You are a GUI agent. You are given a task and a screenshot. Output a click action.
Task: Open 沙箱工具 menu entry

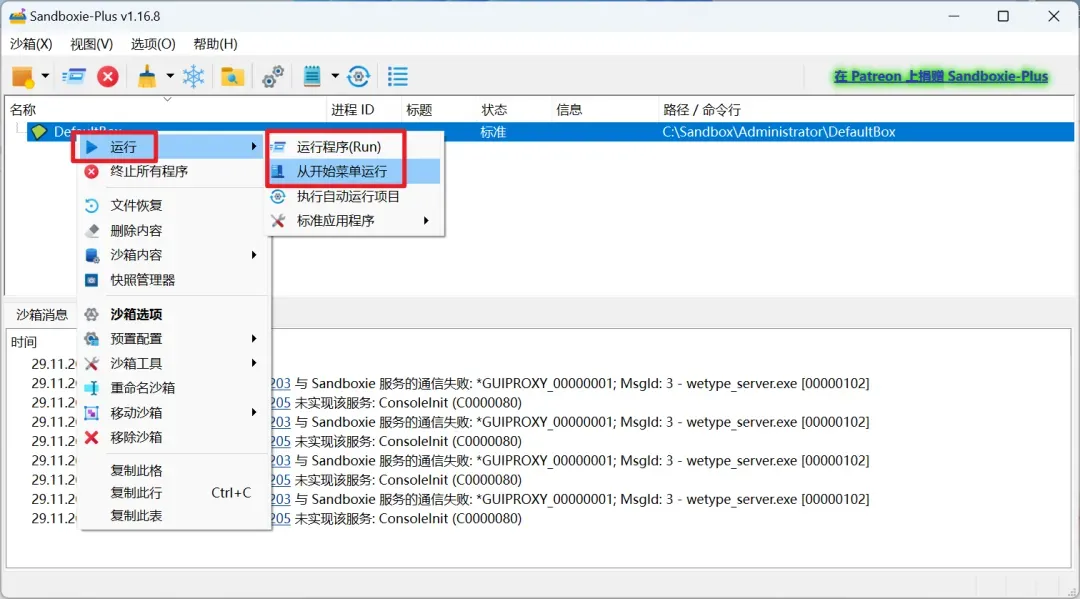tap(172, 363)
